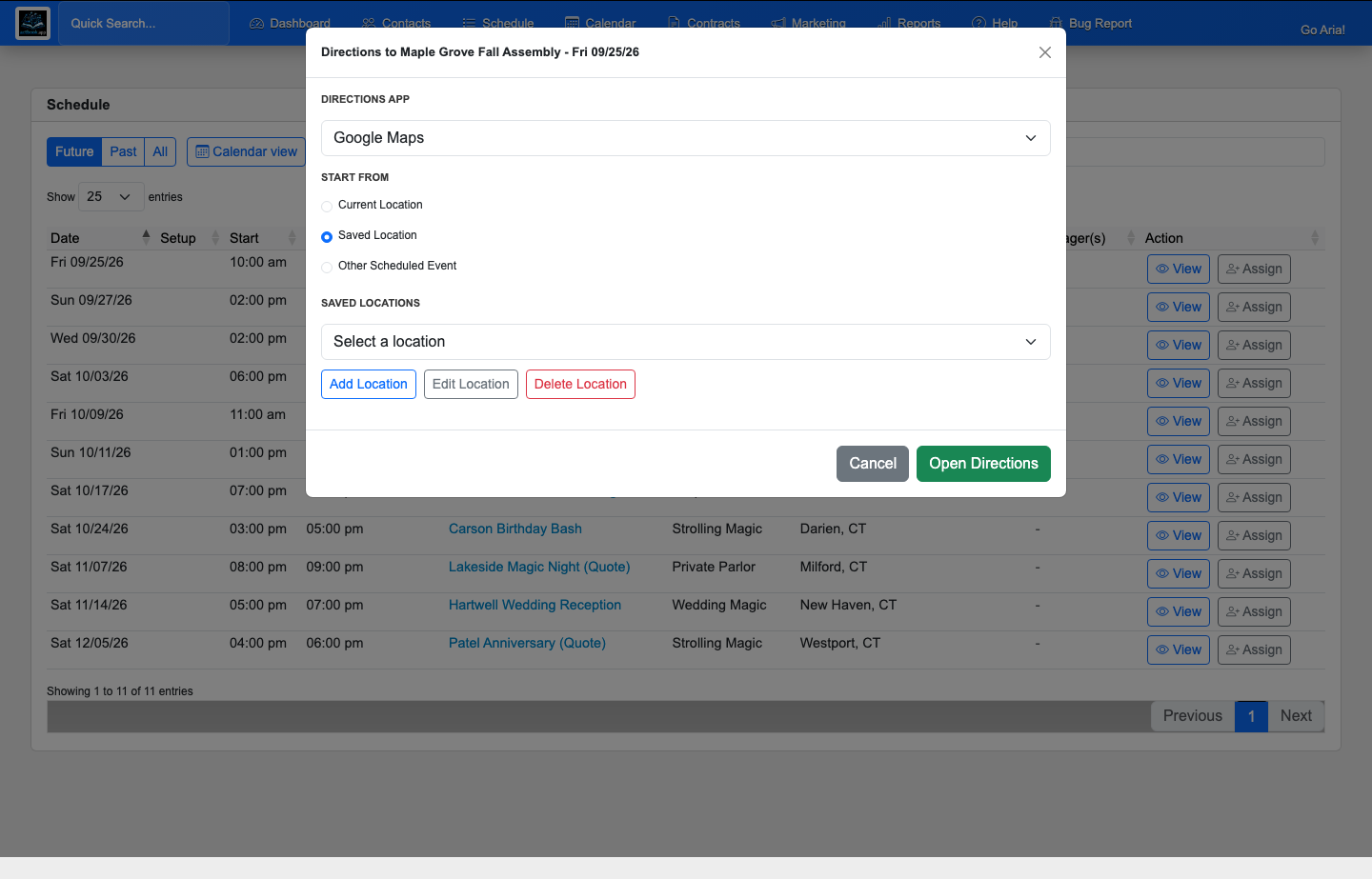The width and height of the screenshot is (1372, 879).
Task: Expand the Select a location dropdown
Action: pyautogui.click(x=686, y=342)
